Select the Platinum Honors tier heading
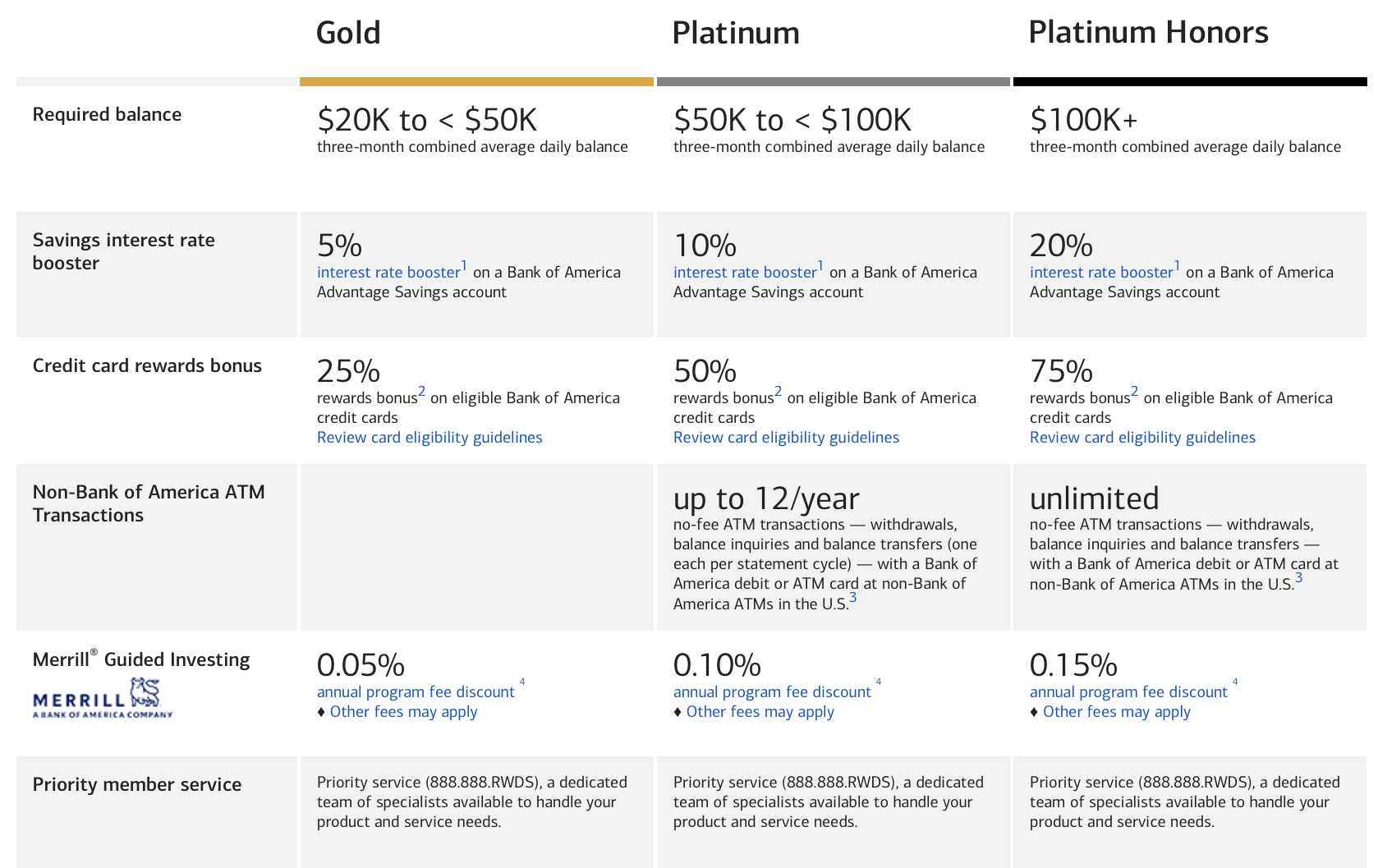The width and height of the screenshot is (1378, 868). 1148,33
